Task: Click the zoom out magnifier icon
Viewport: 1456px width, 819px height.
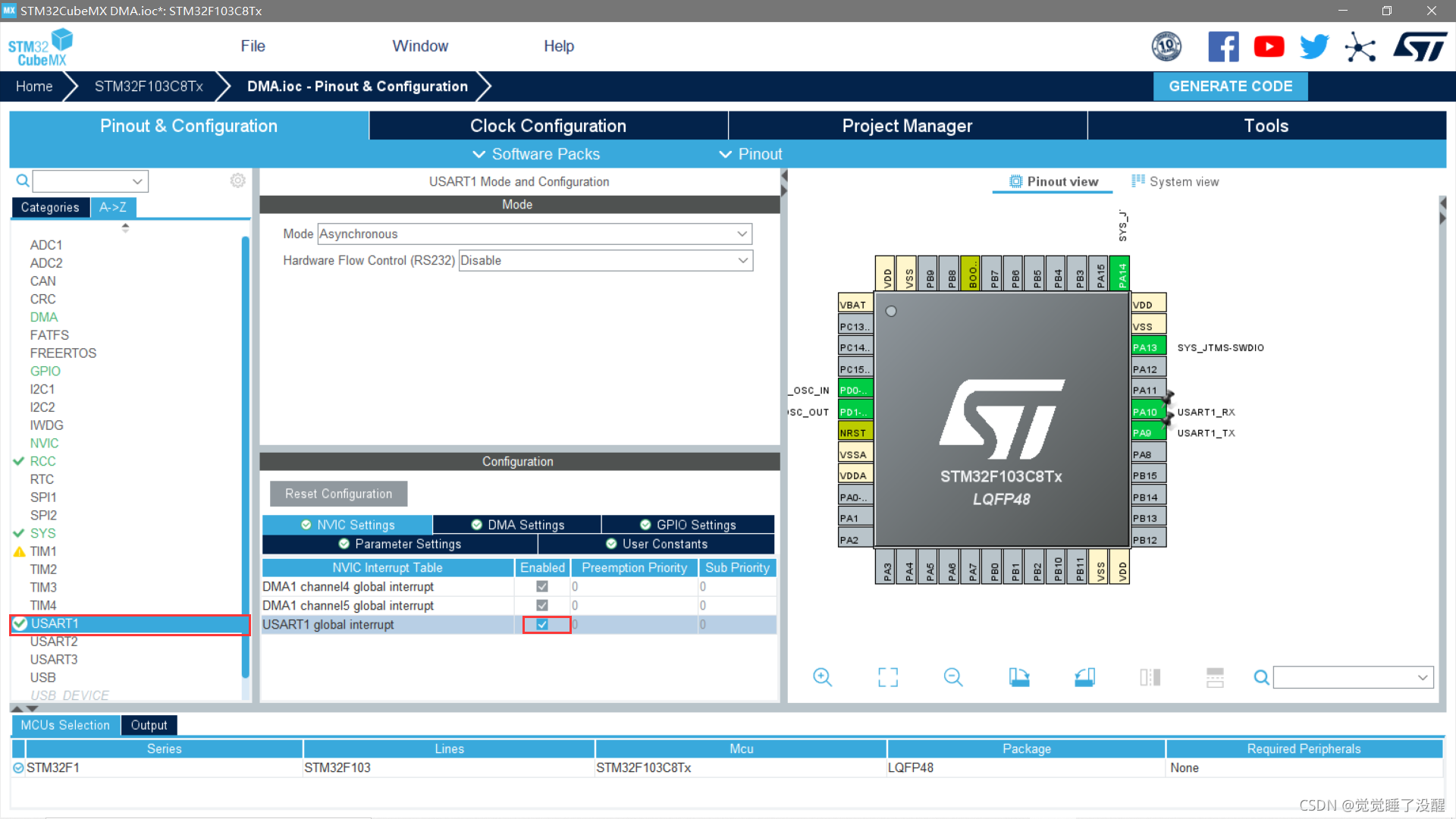Action: pos(953,677)
